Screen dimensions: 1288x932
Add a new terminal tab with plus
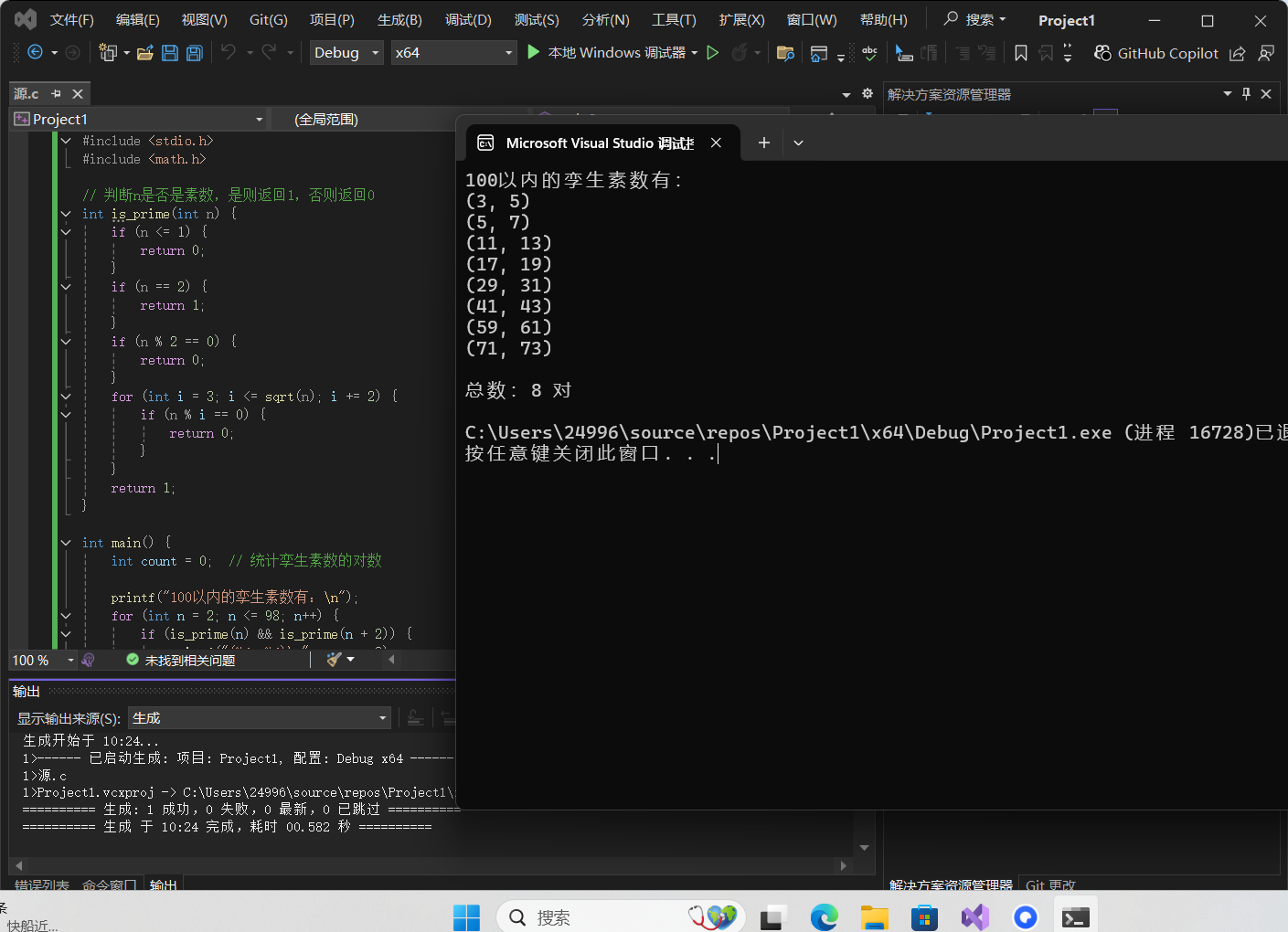(764, 143)
